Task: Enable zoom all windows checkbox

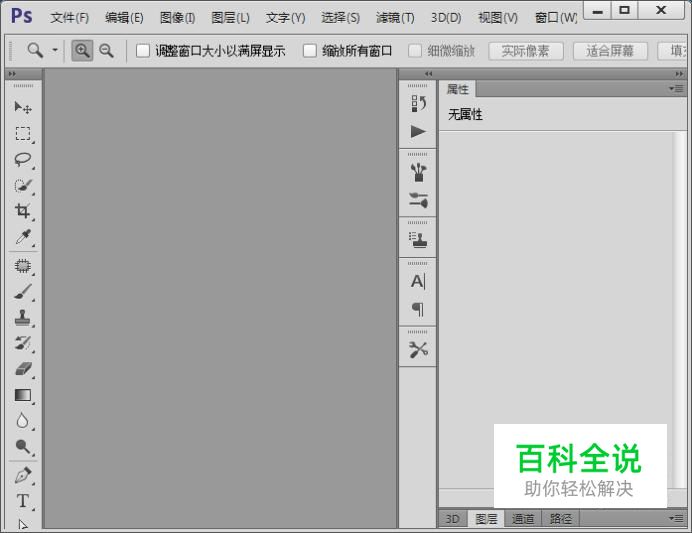Action: [310, 51]
